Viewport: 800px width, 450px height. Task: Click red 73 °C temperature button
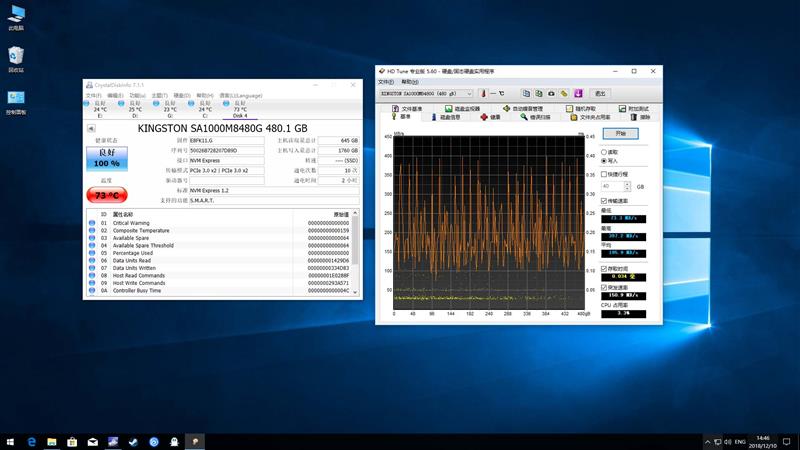[x=107, y=195]
